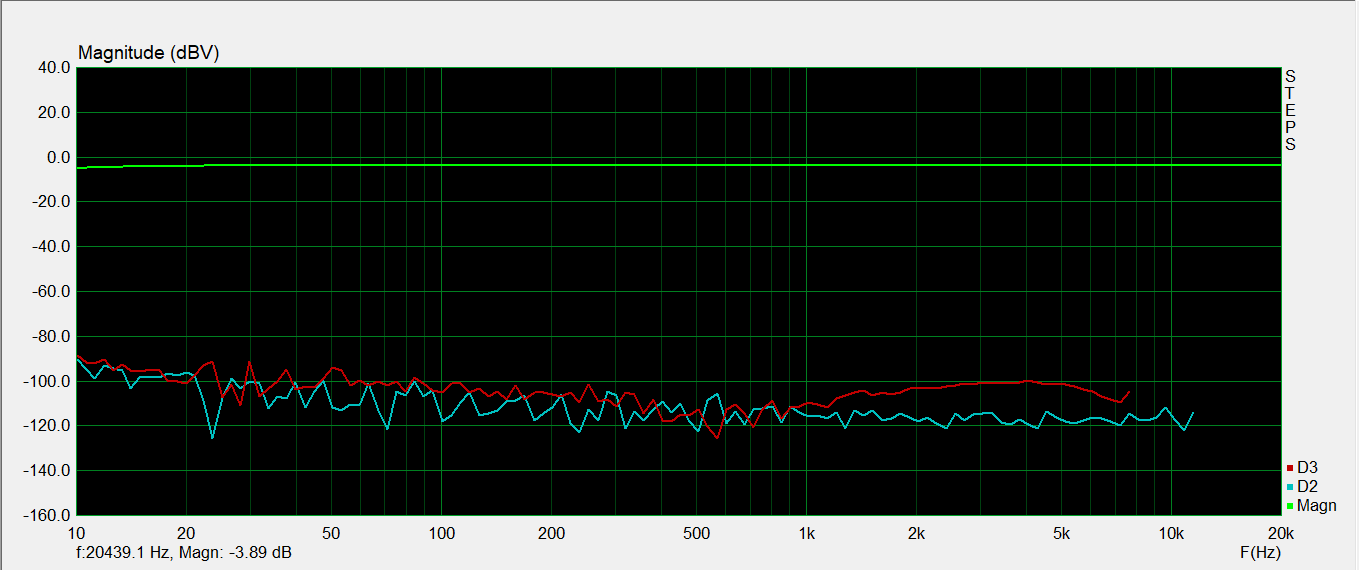
Task: Click the -100.0 y-axis value
Action: pos(47,382)
